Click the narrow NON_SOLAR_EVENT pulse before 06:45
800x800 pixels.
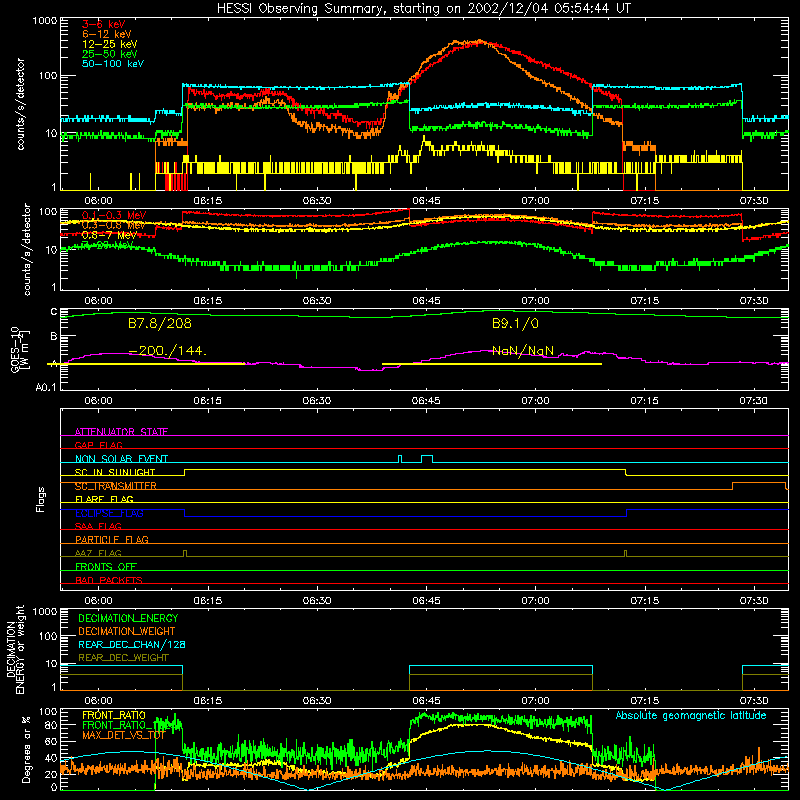point(400,459)
